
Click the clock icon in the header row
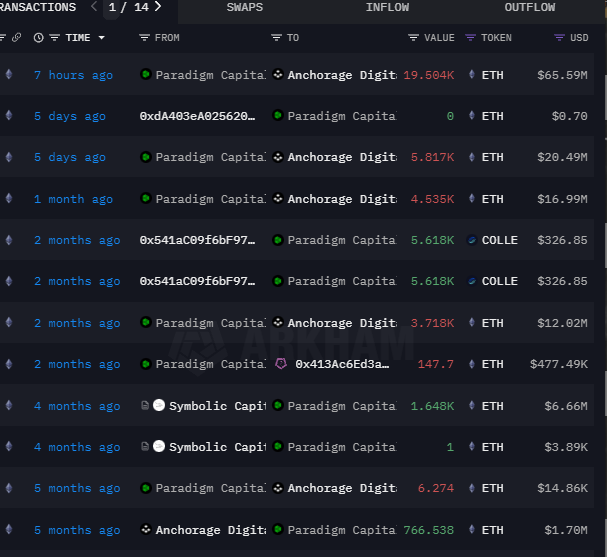(39, 38)
